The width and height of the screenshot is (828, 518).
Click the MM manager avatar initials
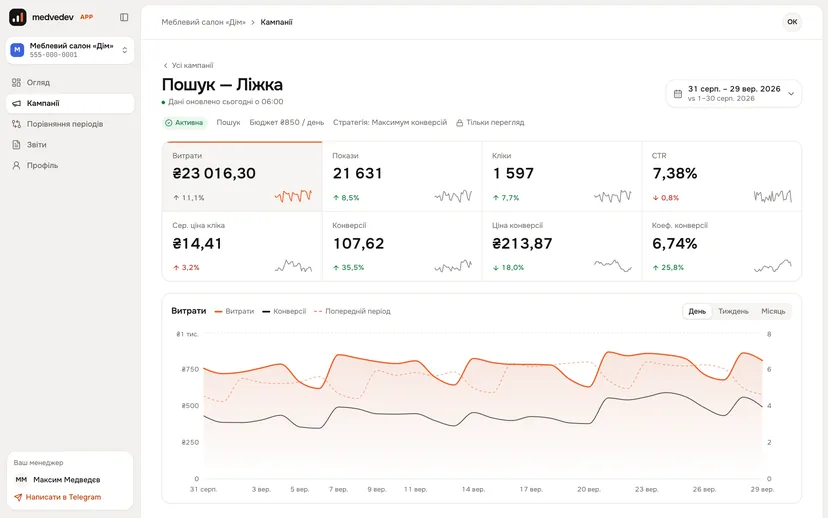pos(21,480)
